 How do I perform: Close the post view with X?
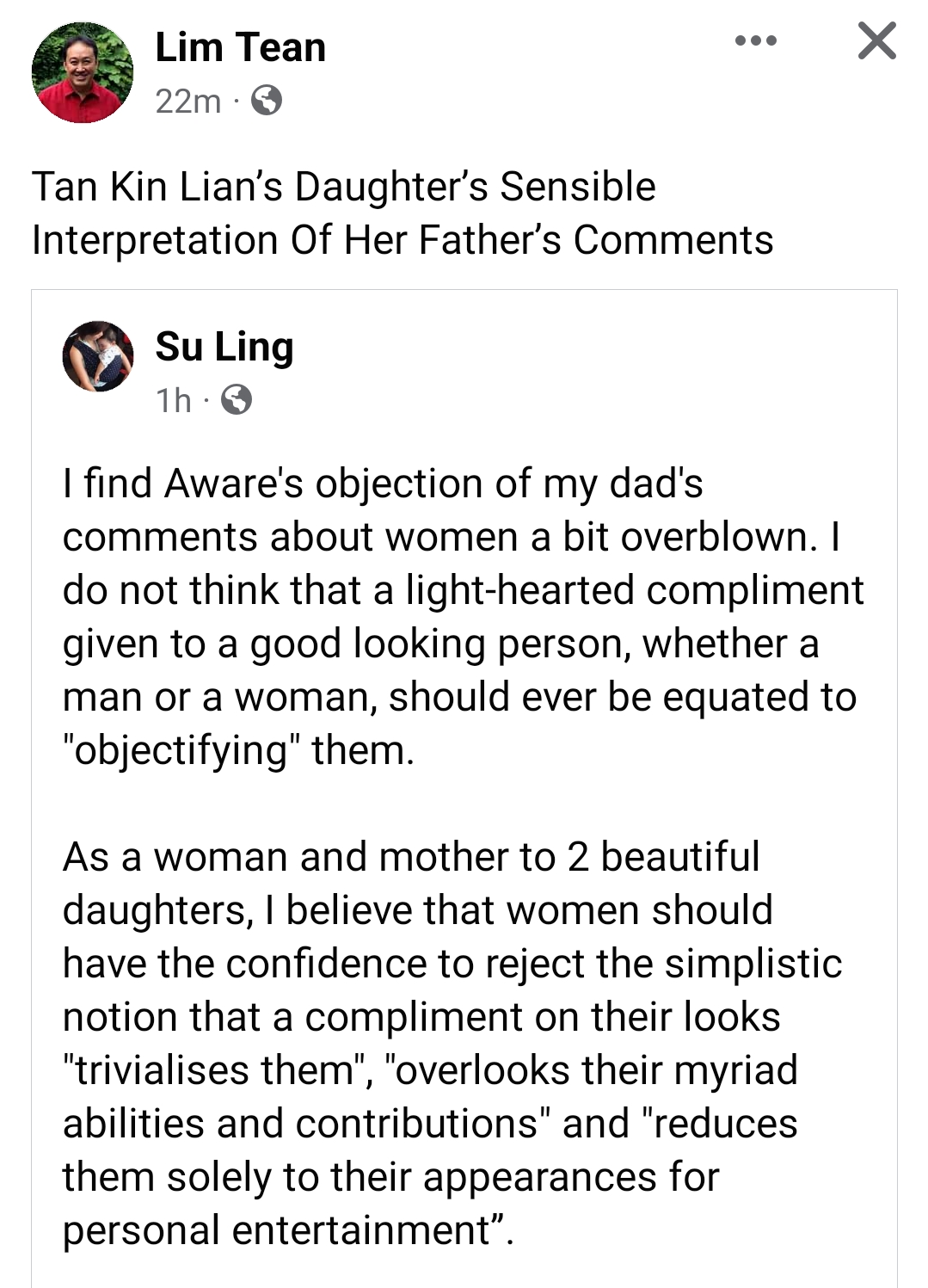pos(876,41)
